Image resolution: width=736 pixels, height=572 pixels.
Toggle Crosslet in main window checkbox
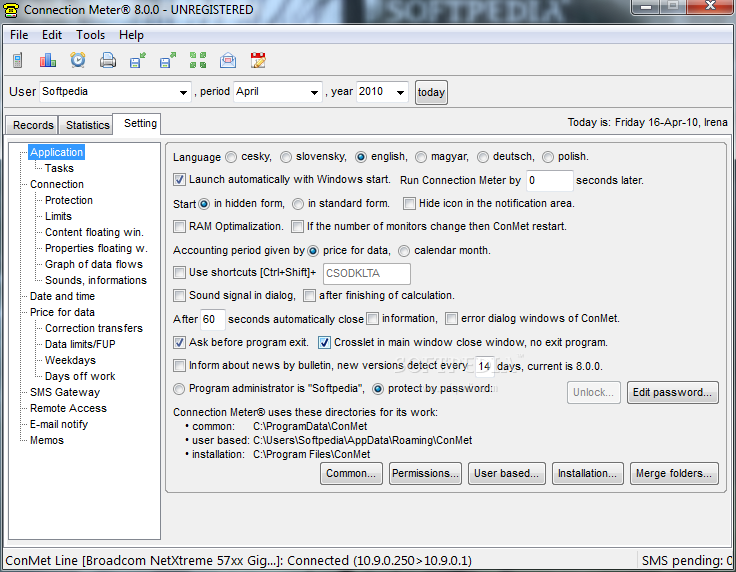click(324, 343)
